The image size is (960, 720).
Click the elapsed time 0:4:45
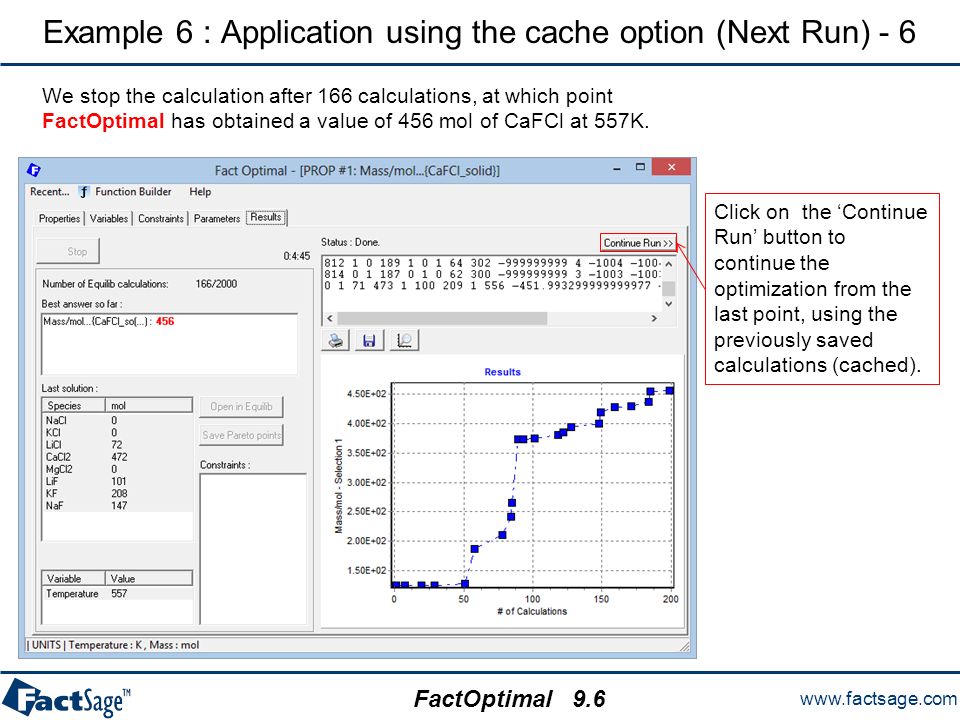coord(297,256)
